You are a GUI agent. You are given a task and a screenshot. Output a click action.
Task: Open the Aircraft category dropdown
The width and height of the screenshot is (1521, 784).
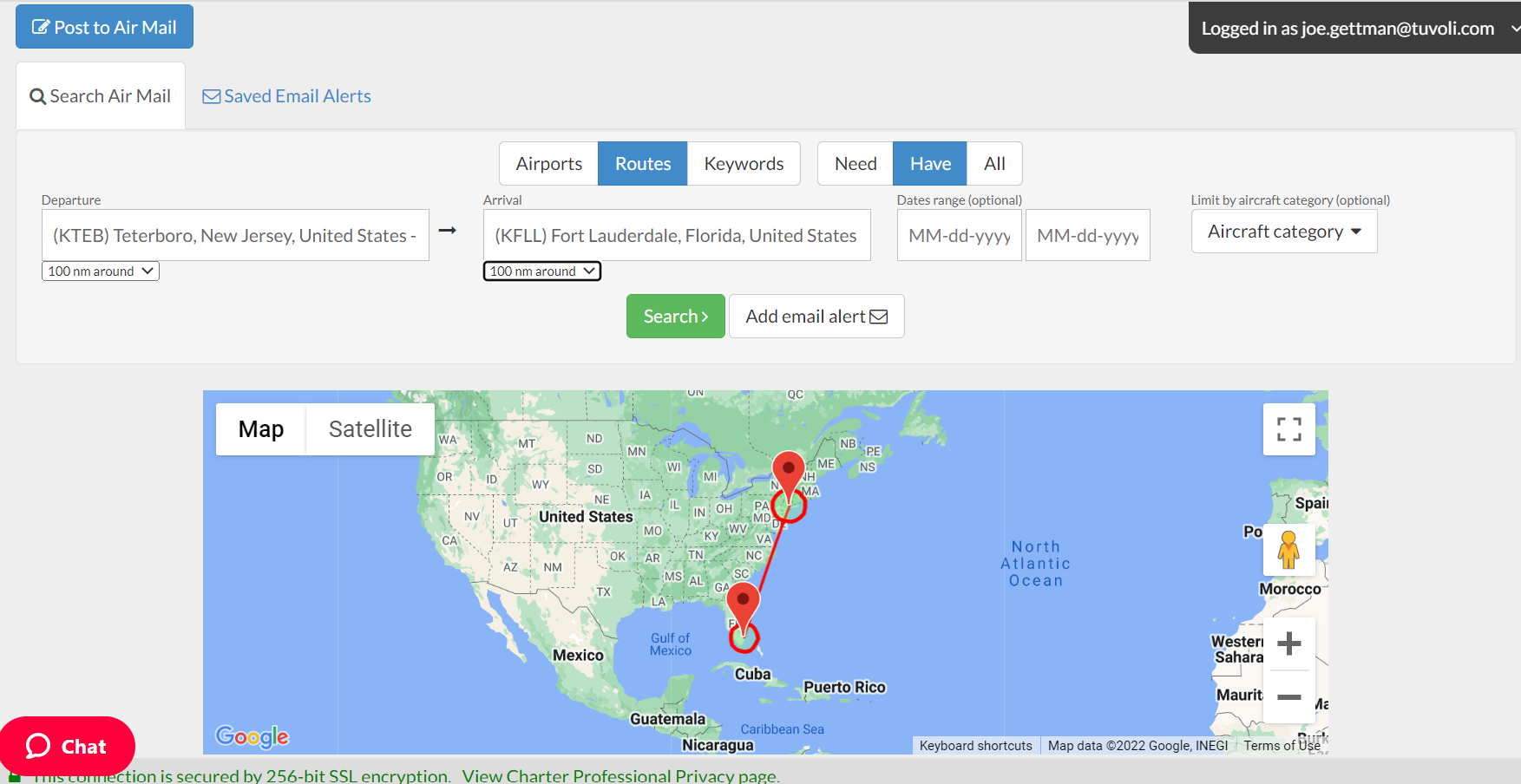[1283, 232]
